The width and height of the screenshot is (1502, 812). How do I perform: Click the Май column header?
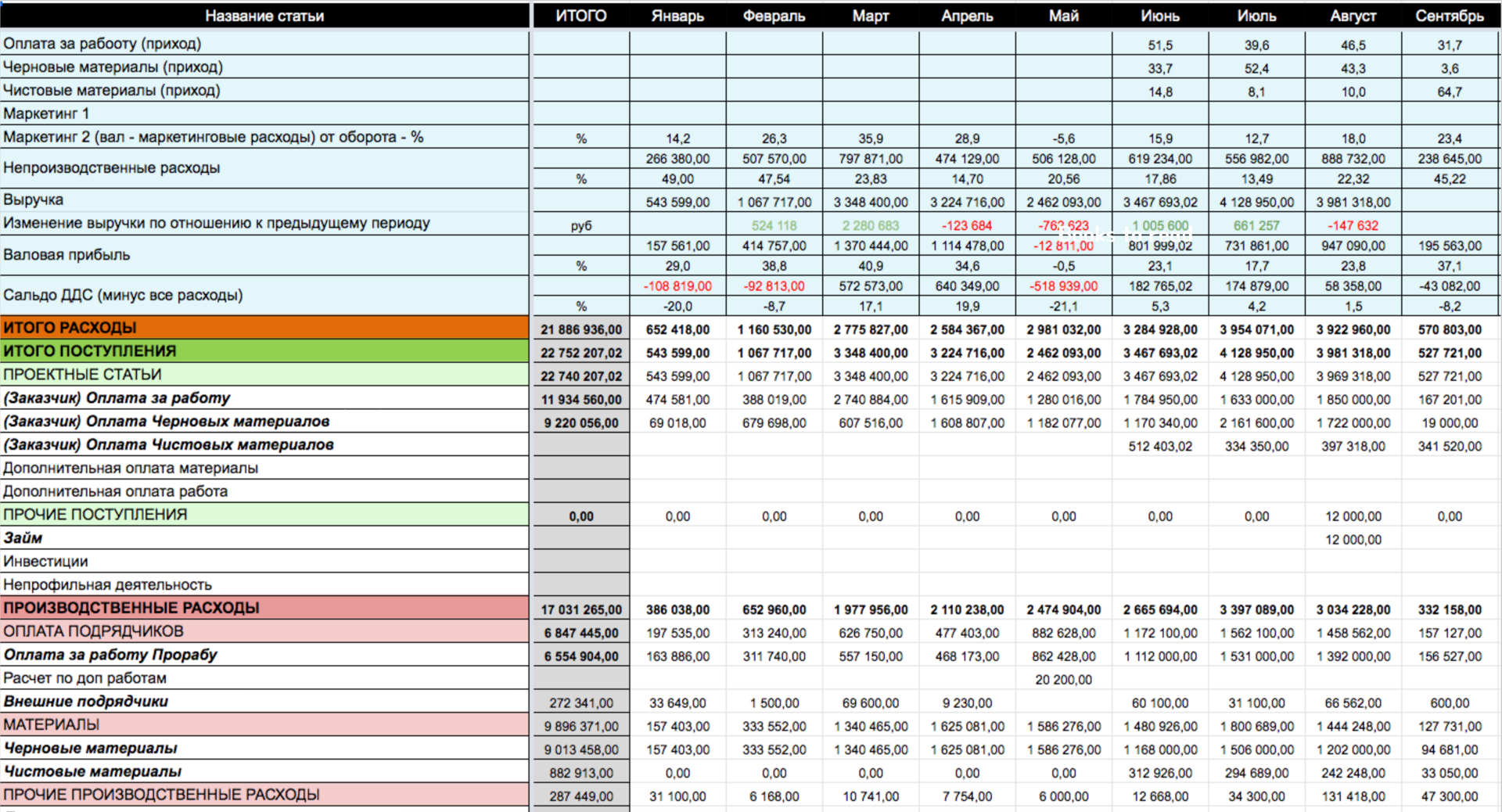click(x=1063, y=16)
